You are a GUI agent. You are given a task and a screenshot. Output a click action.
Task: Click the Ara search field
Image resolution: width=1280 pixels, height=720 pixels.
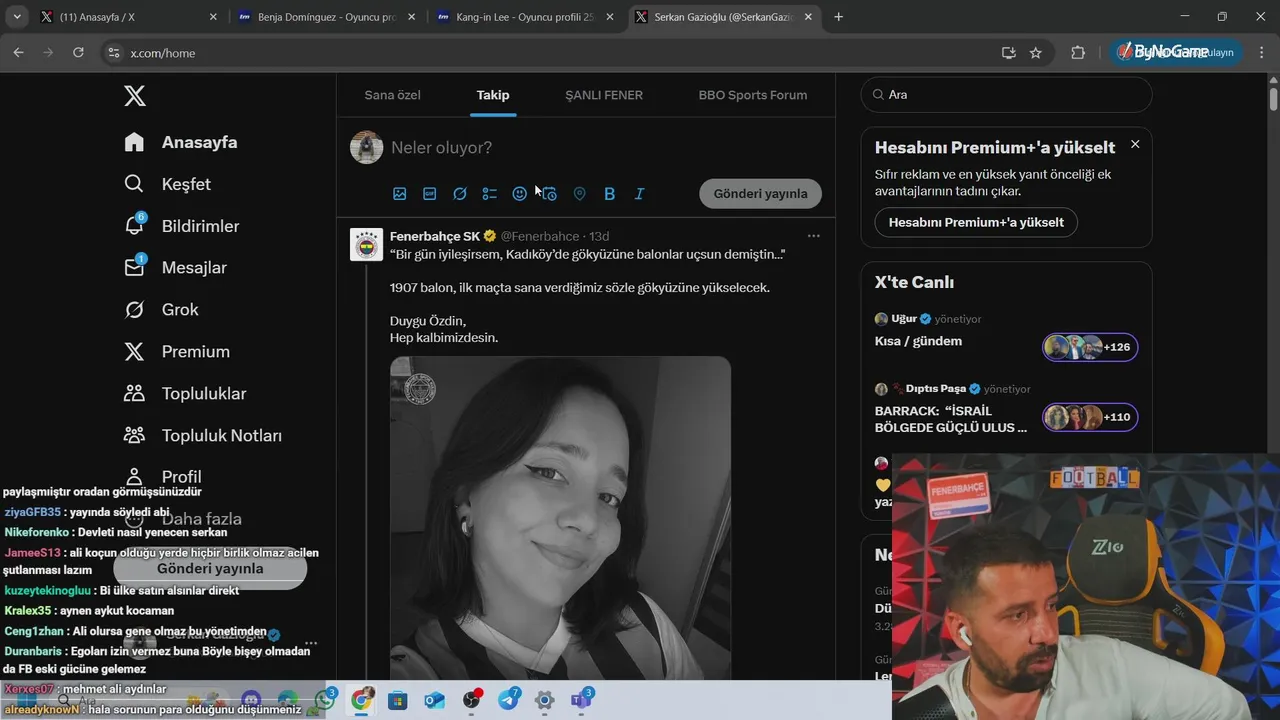tap(1006, 94)
